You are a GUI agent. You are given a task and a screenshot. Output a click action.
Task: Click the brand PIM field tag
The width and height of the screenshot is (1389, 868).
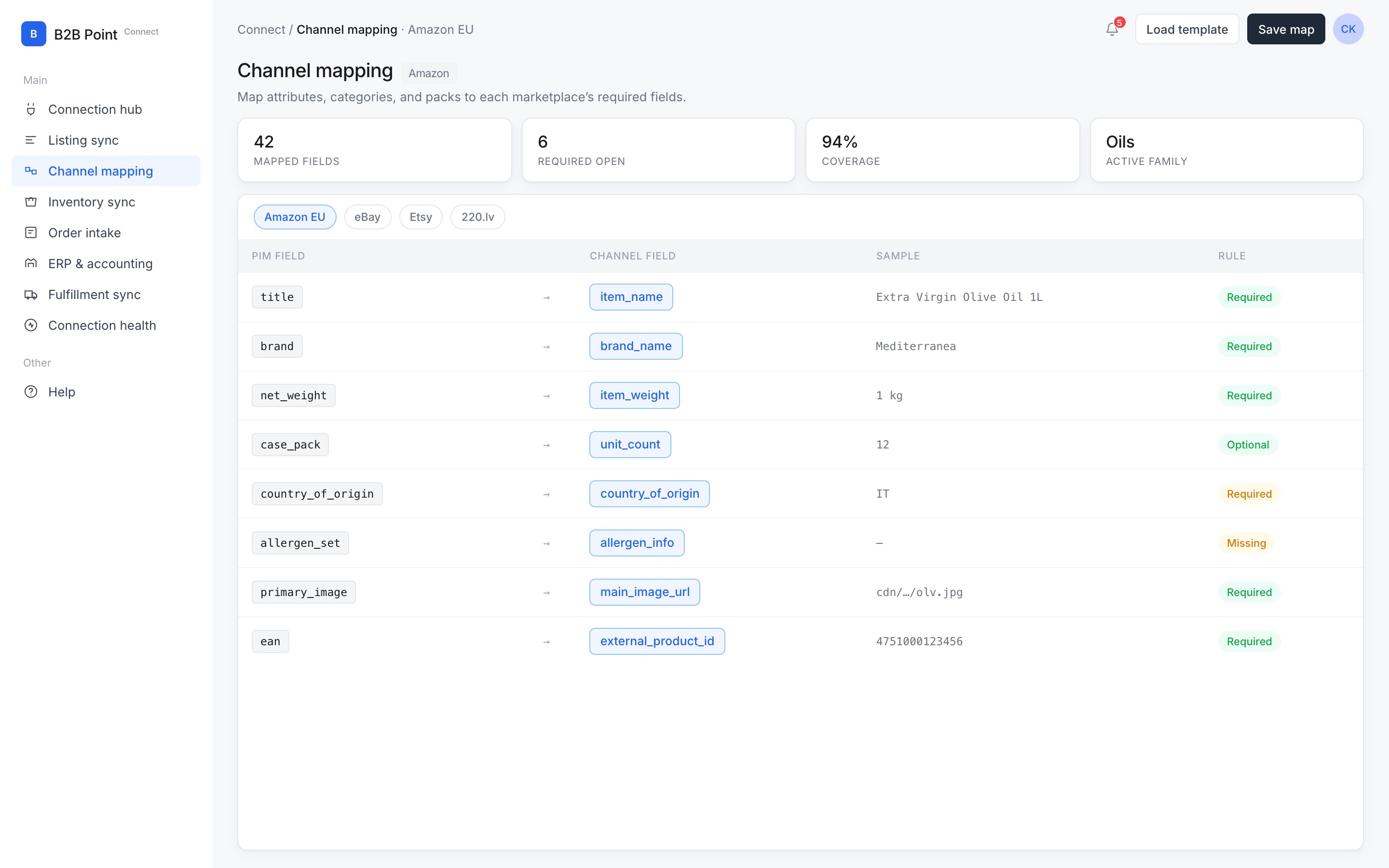point(277,346)
